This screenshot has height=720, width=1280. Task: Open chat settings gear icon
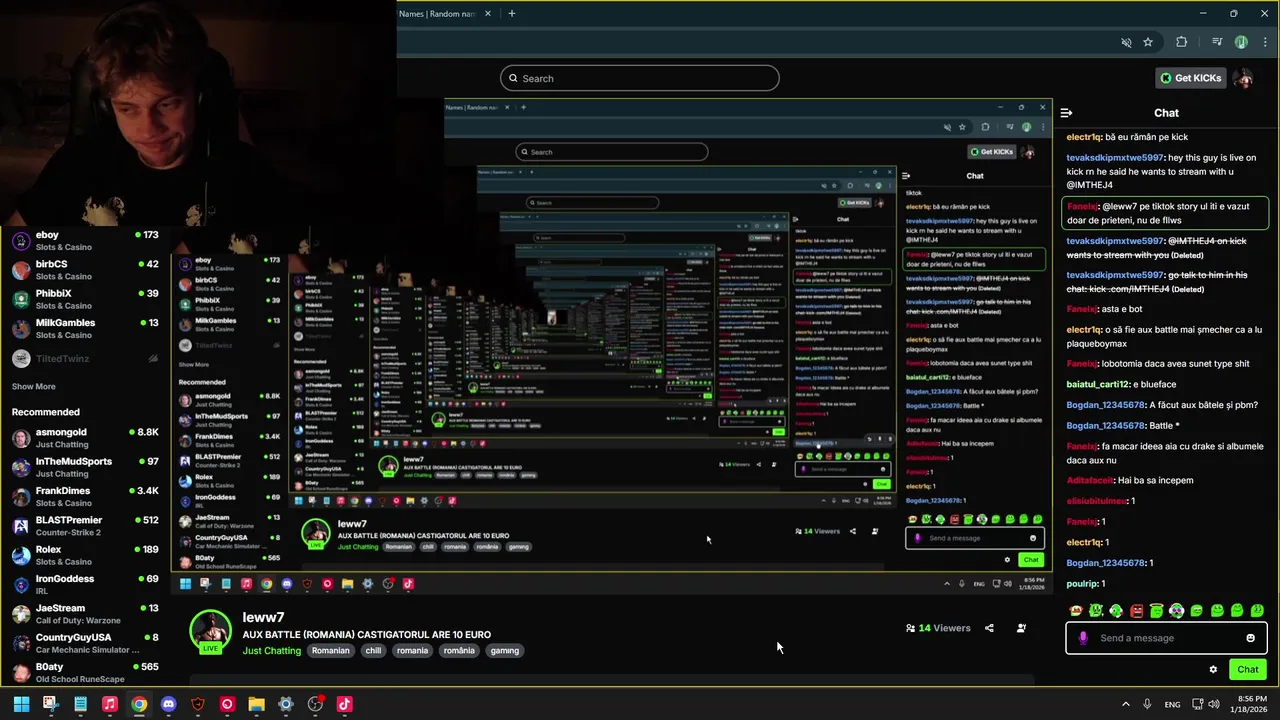click(x=1213, y=670)
